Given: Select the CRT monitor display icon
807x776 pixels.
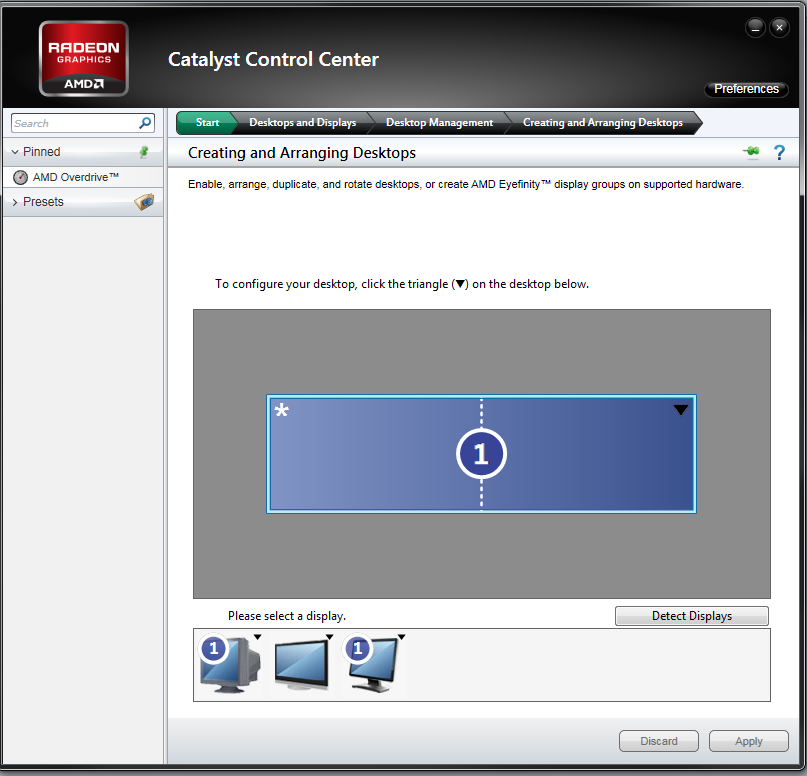Looking at the screenshot, I should tap(230, 665).
